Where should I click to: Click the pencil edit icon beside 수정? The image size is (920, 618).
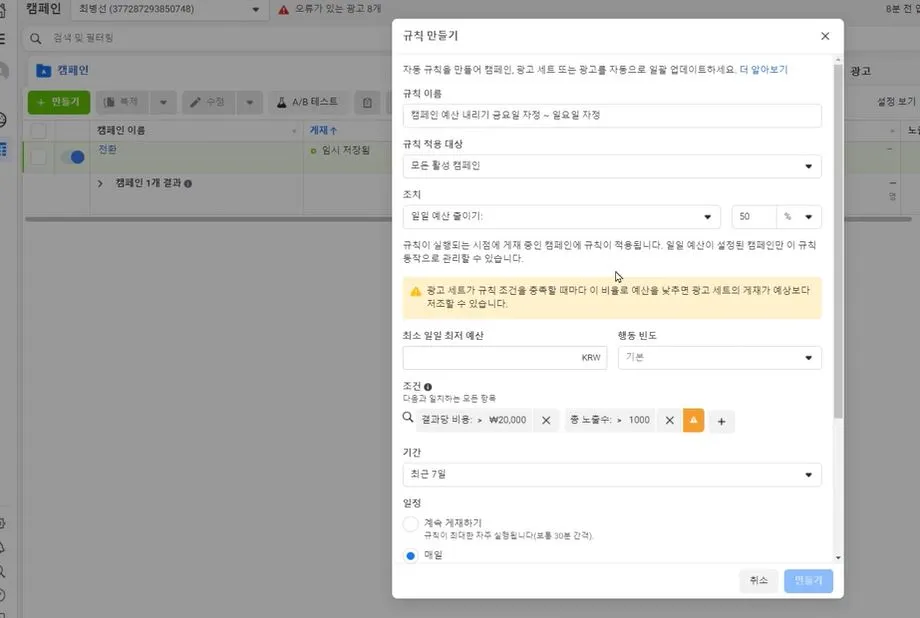197,101
